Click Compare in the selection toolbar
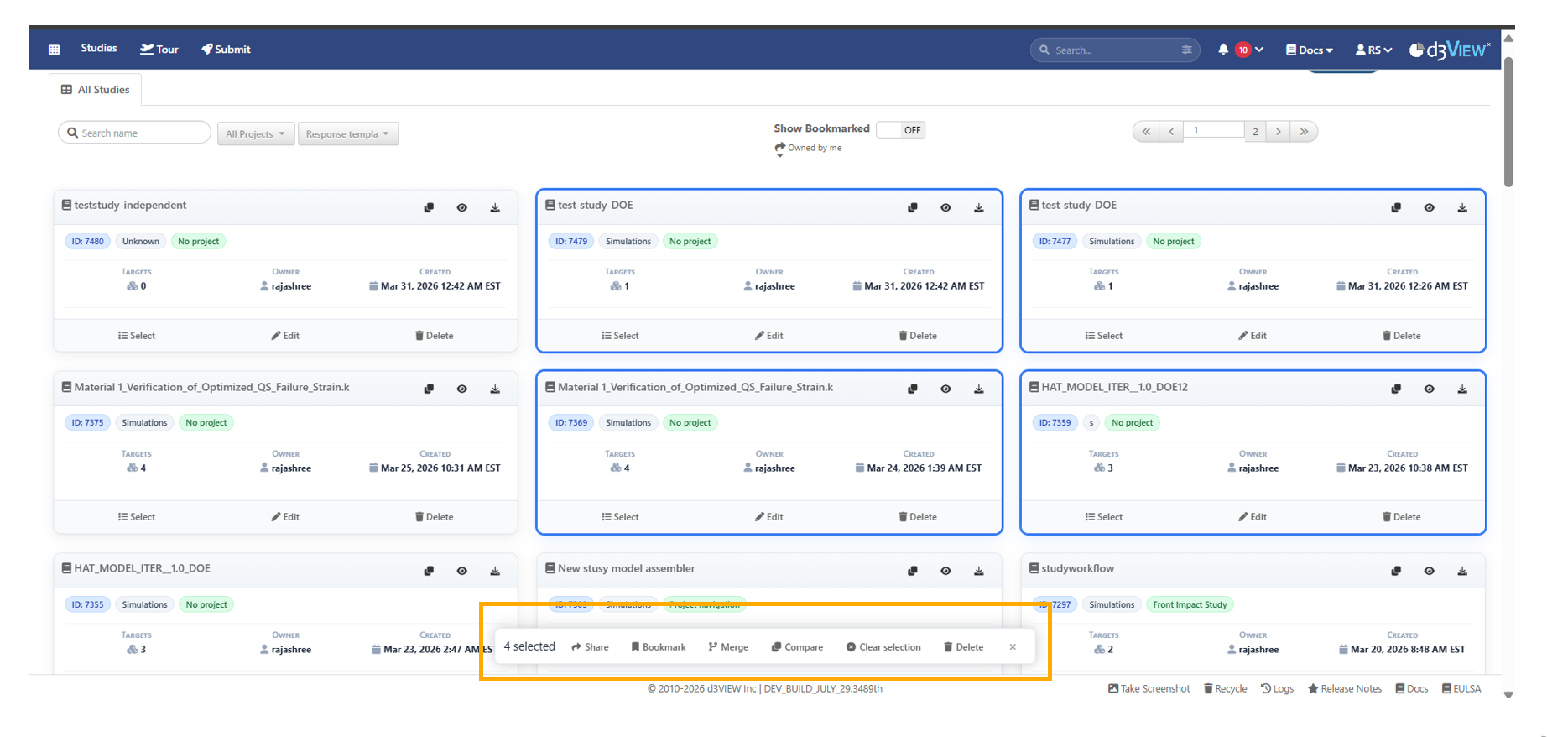Image resolution: width=1568 pixels, height=737 pixels. pyautogui.click(x=797, y=647)
